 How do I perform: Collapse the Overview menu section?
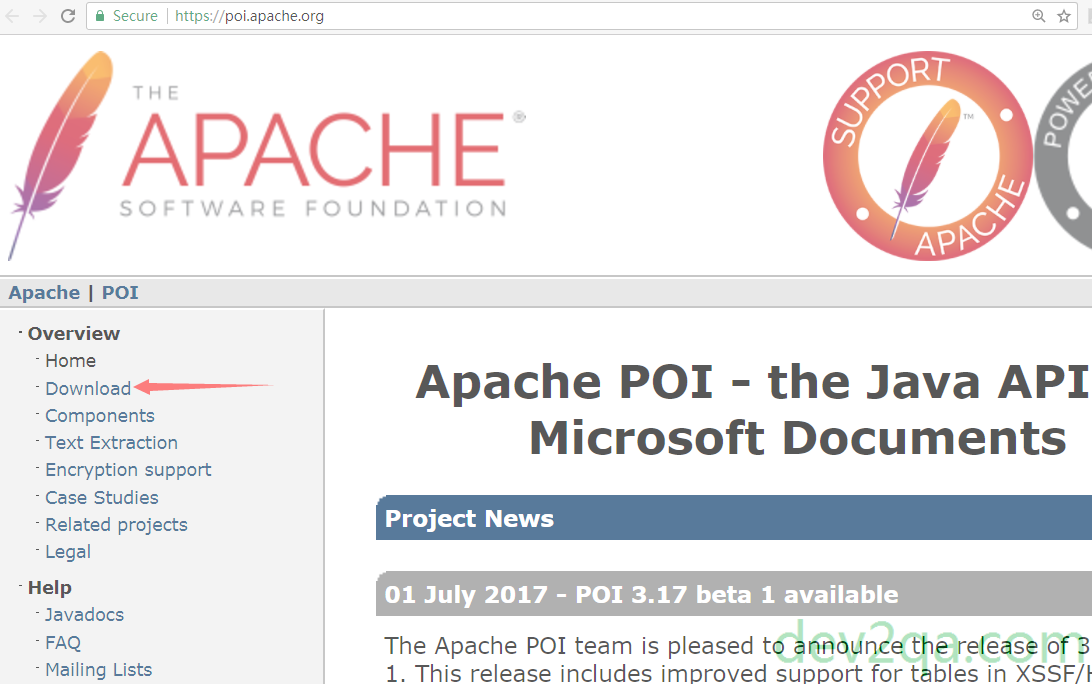click(74, 334)
